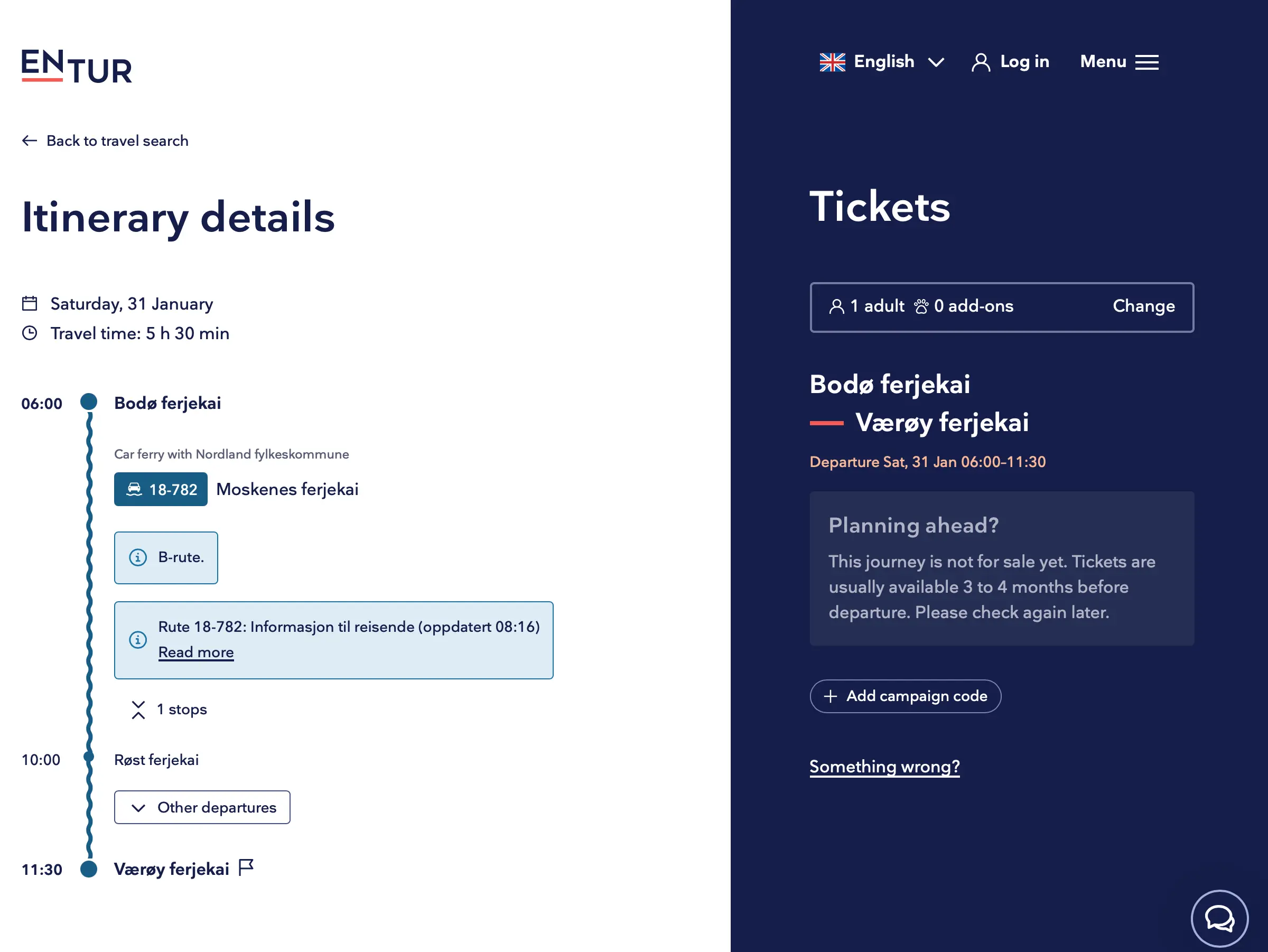Screen dimensions: 1268x952
Task: Open the Read more link
Action: [x=196, y=652]
